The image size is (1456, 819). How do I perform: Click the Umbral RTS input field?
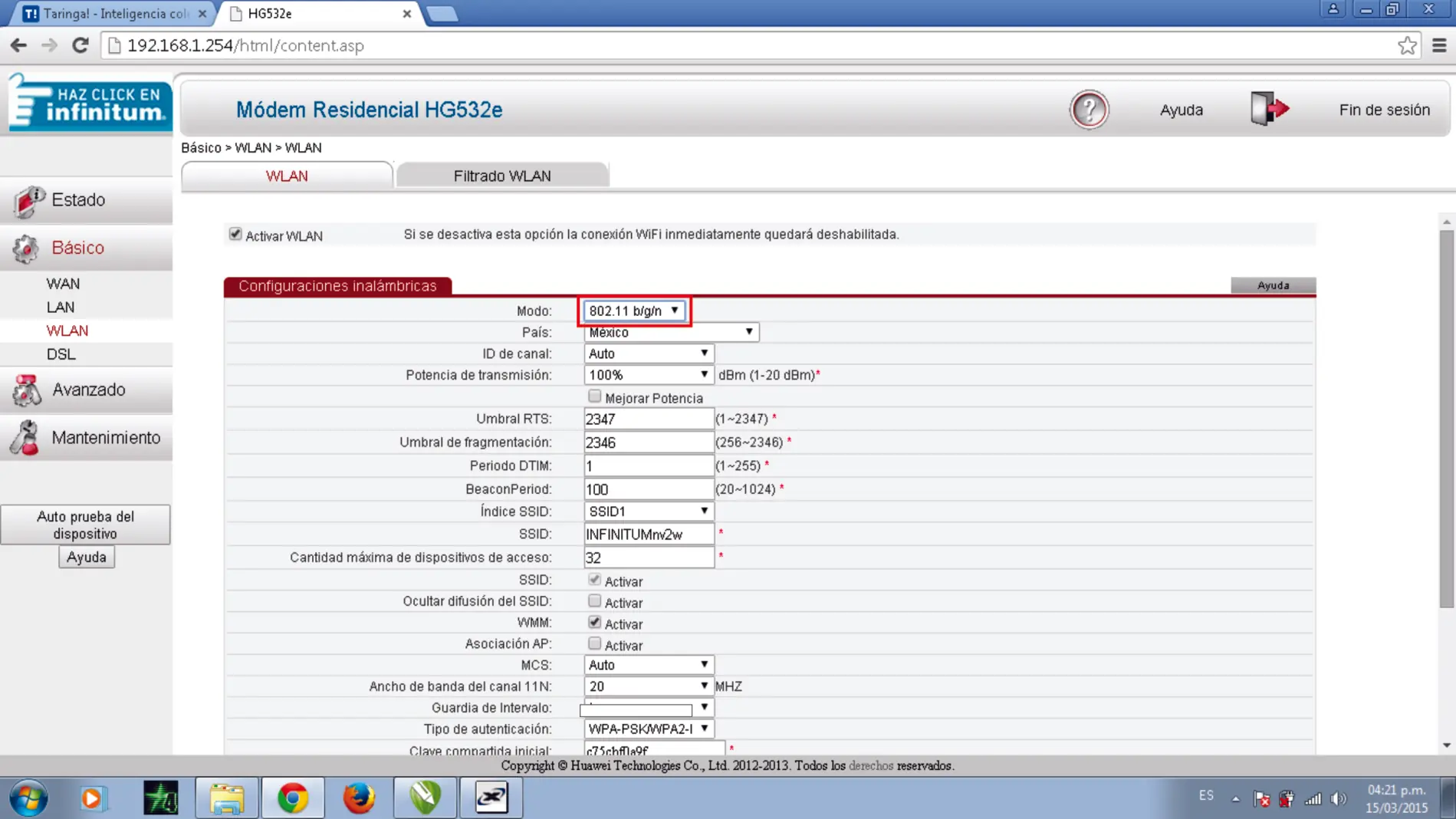(649, 419)
